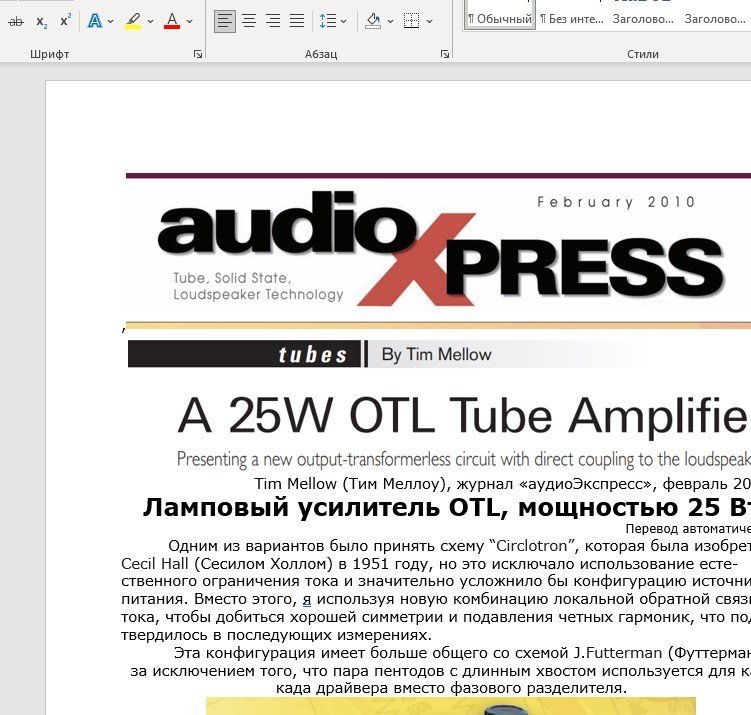Open Абзац dialog launcher

point(445,54)
